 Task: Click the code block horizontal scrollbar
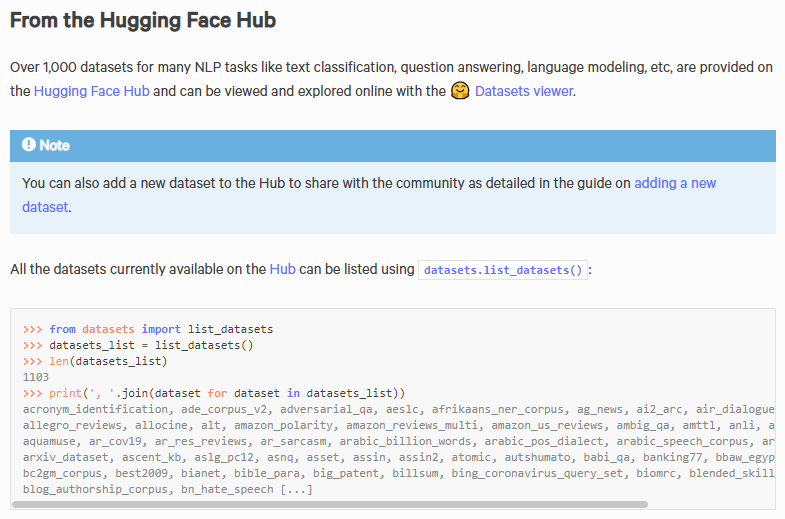point(329,504)
